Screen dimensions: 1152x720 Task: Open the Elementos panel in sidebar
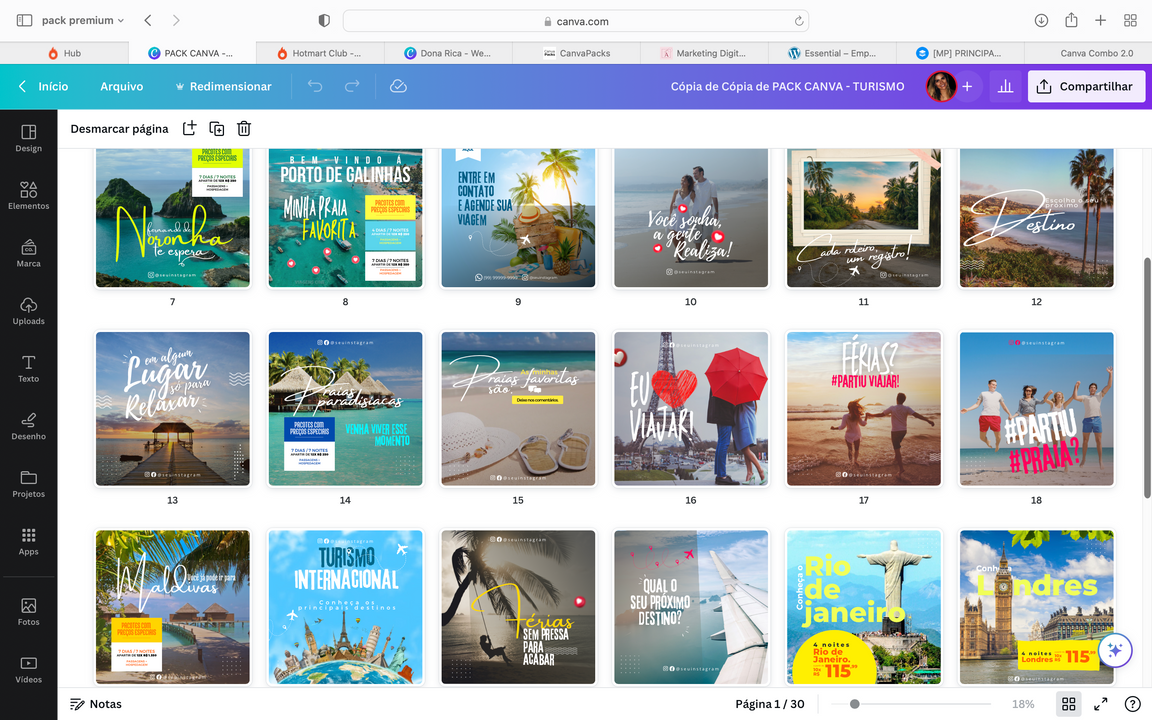28,195
